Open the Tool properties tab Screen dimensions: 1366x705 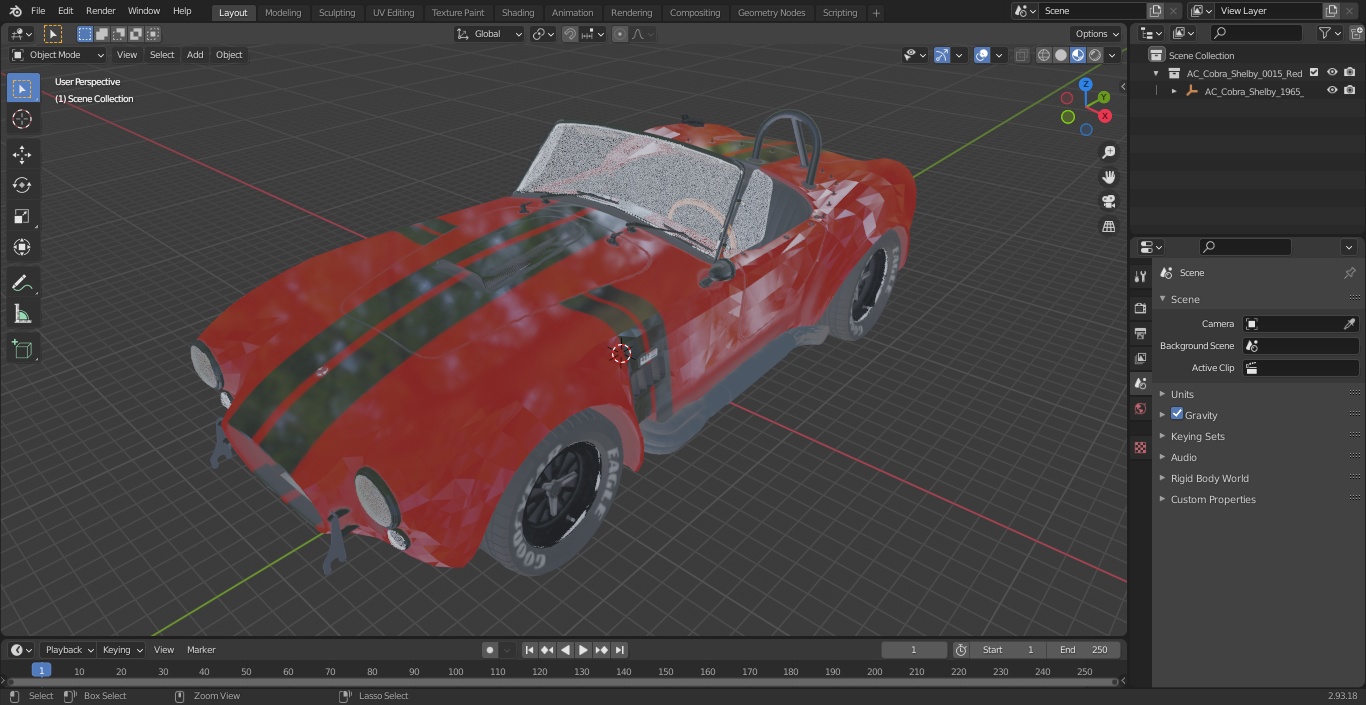tap(1140, 276)
